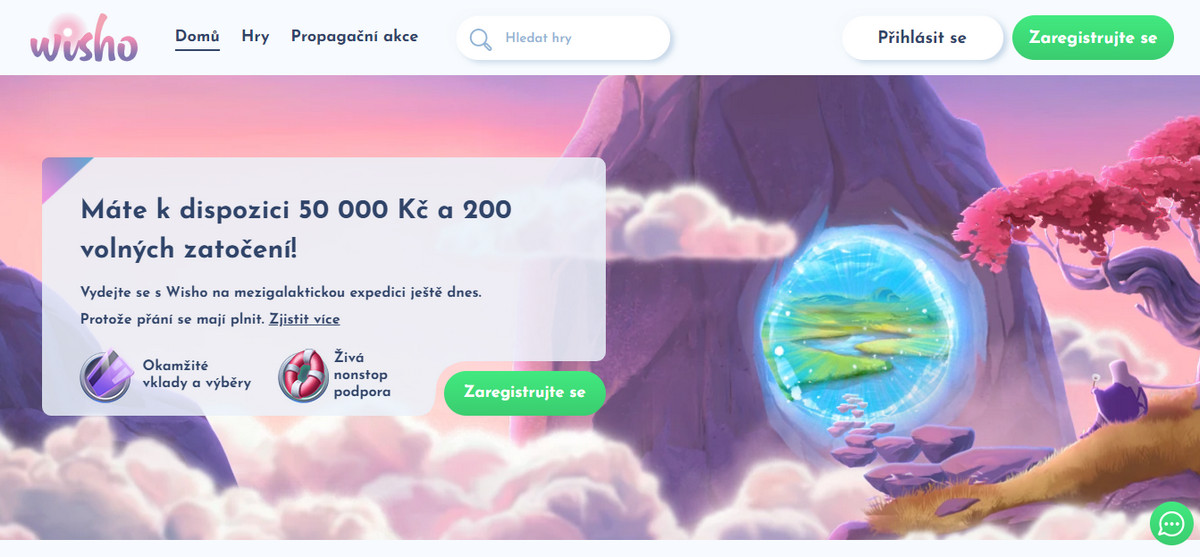Click header Zaregistrujte se button
The width and height of the screenshot is (1200, 557).
[1093, 38]
